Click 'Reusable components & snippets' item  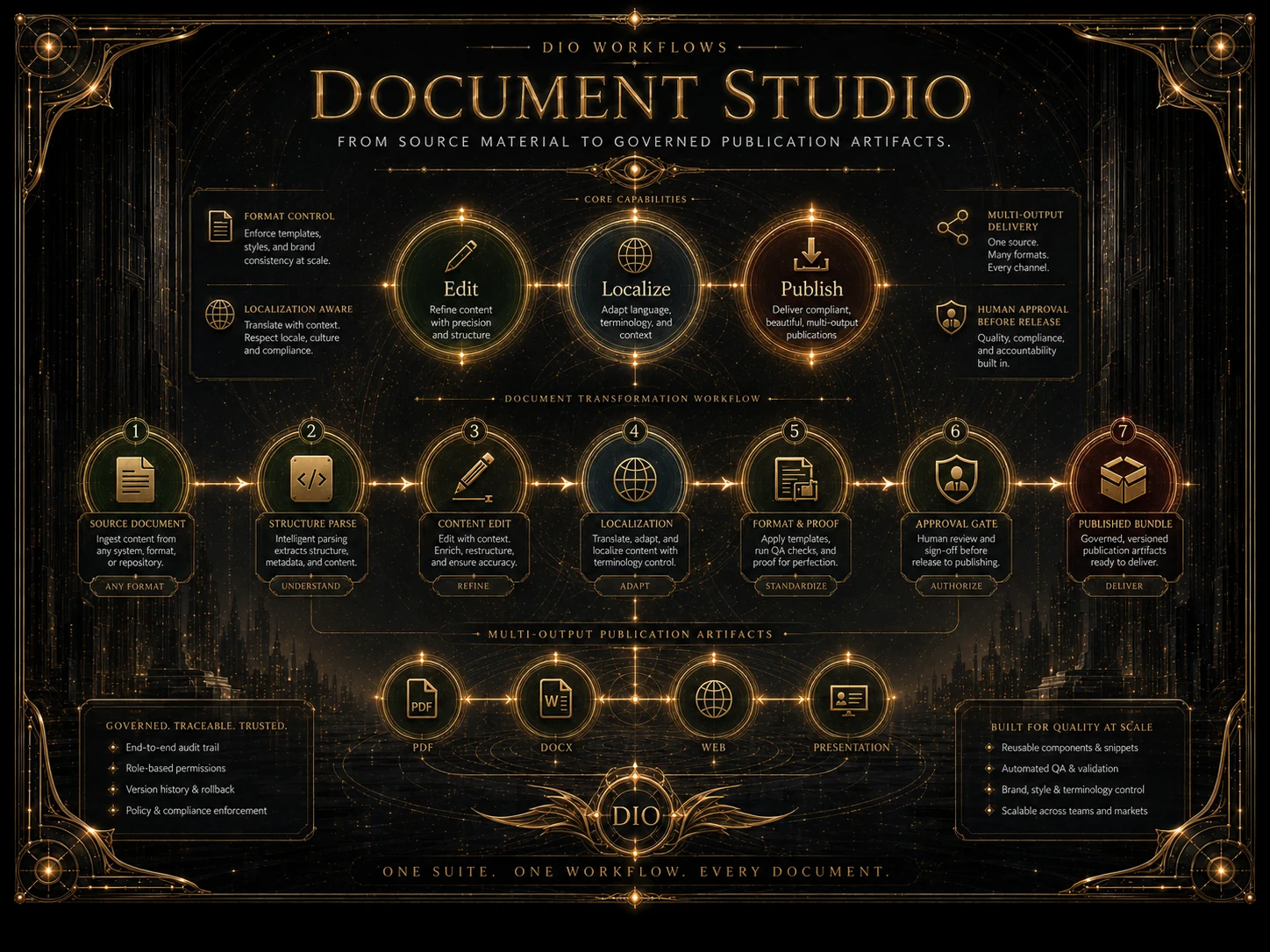tap(1070, 748)
